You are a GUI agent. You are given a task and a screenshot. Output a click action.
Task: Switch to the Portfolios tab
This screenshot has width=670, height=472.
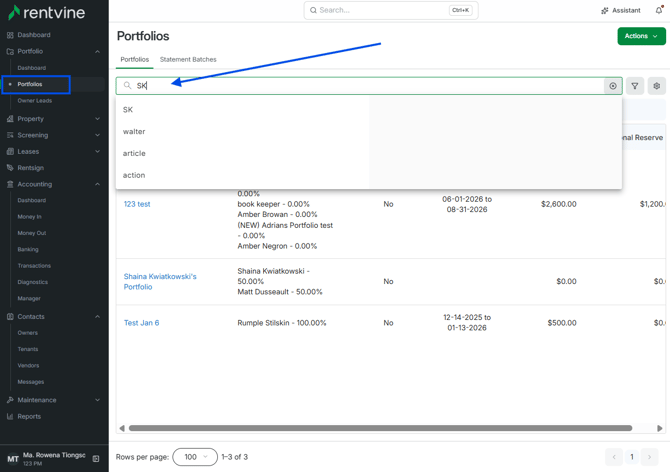[x=135, y=59]
